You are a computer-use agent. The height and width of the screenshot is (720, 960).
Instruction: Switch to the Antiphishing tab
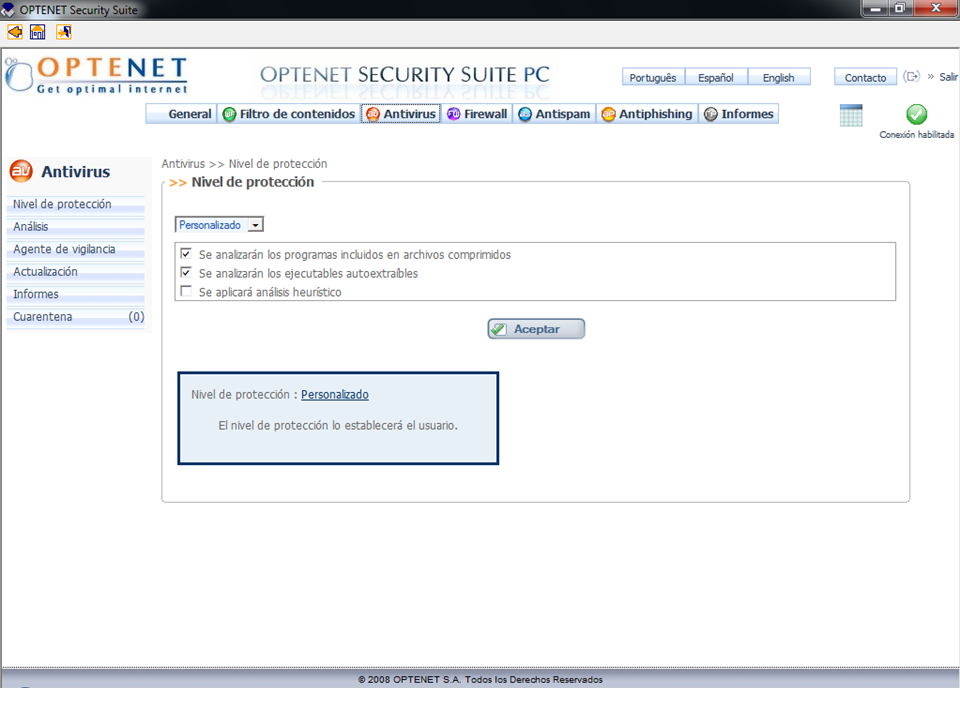point(647,114)
